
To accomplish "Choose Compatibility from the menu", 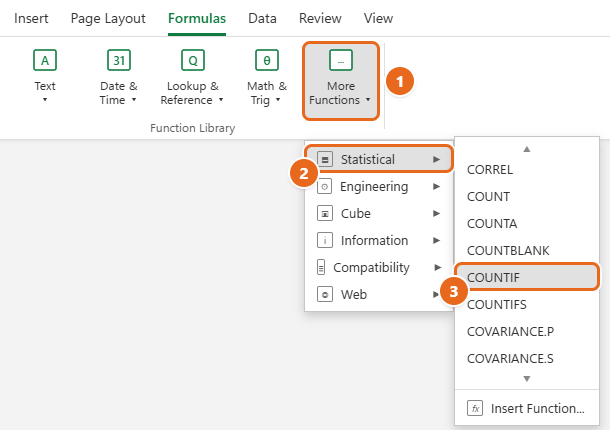I will click(x=379, y=267).
